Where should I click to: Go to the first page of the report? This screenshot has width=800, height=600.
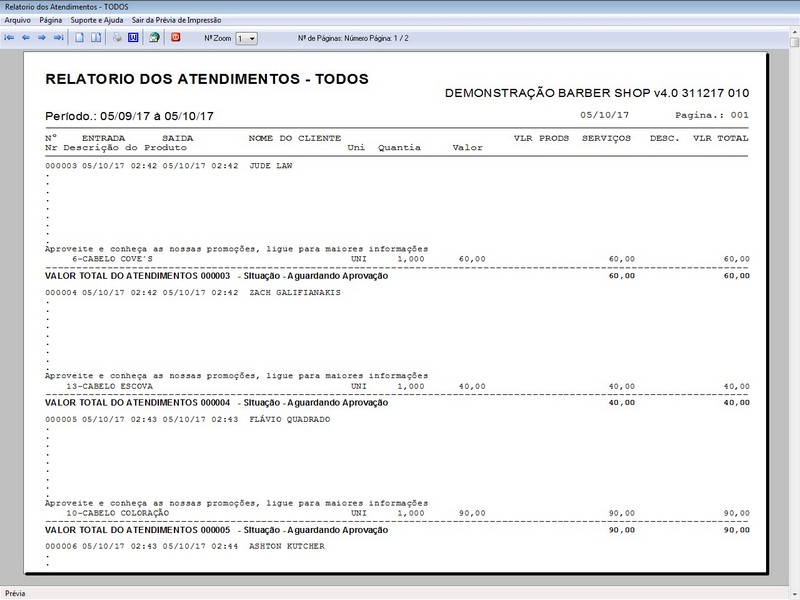click(x=10, y=38)
